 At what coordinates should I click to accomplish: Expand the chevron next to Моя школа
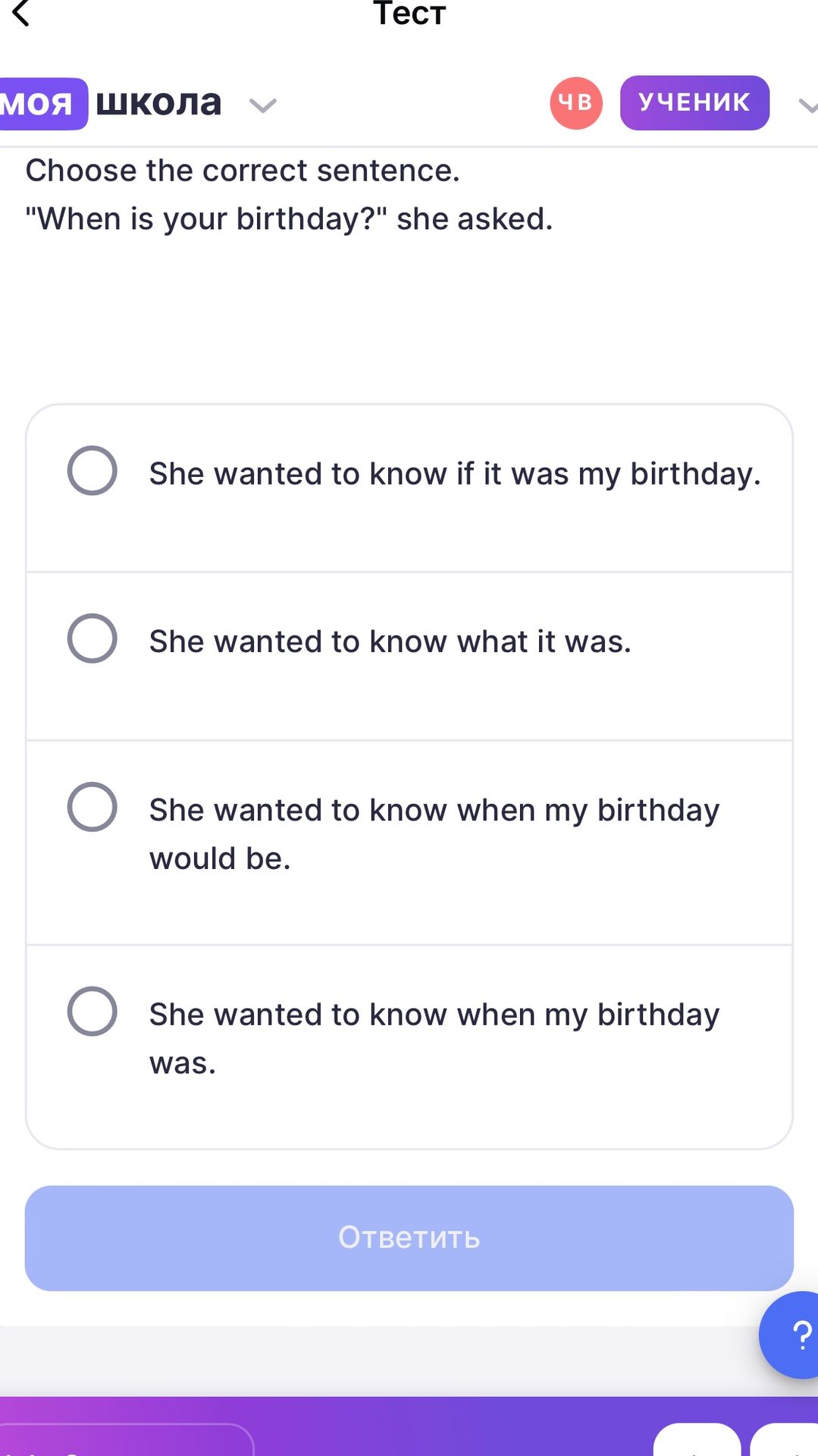(263, 105)
